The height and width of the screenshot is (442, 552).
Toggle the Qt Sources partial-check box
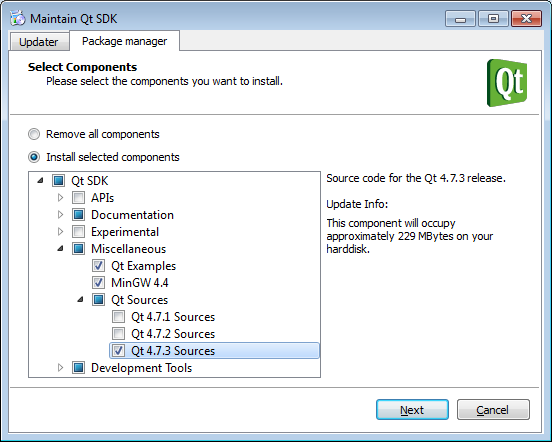point(99,299)
